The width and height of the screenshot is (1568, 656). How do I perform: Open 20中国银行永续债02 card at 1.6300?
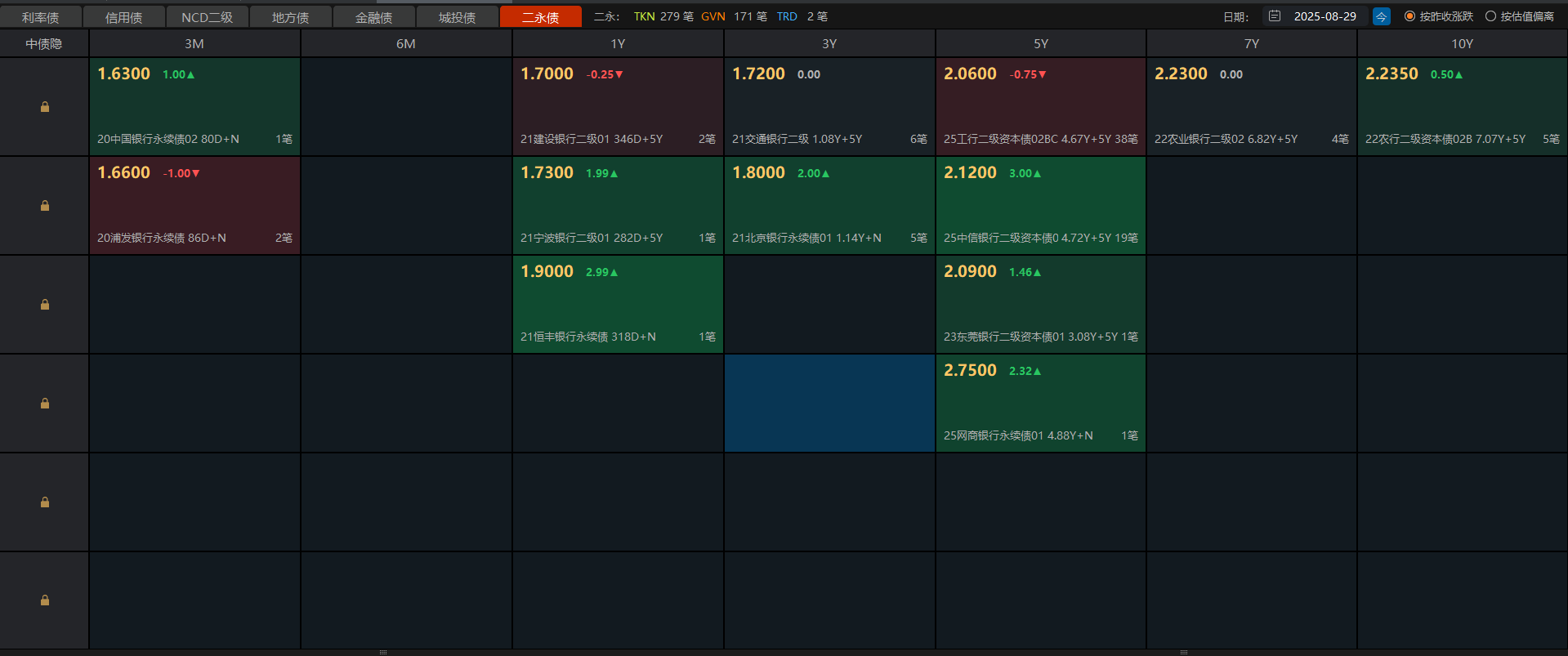(x=194, y=107)
